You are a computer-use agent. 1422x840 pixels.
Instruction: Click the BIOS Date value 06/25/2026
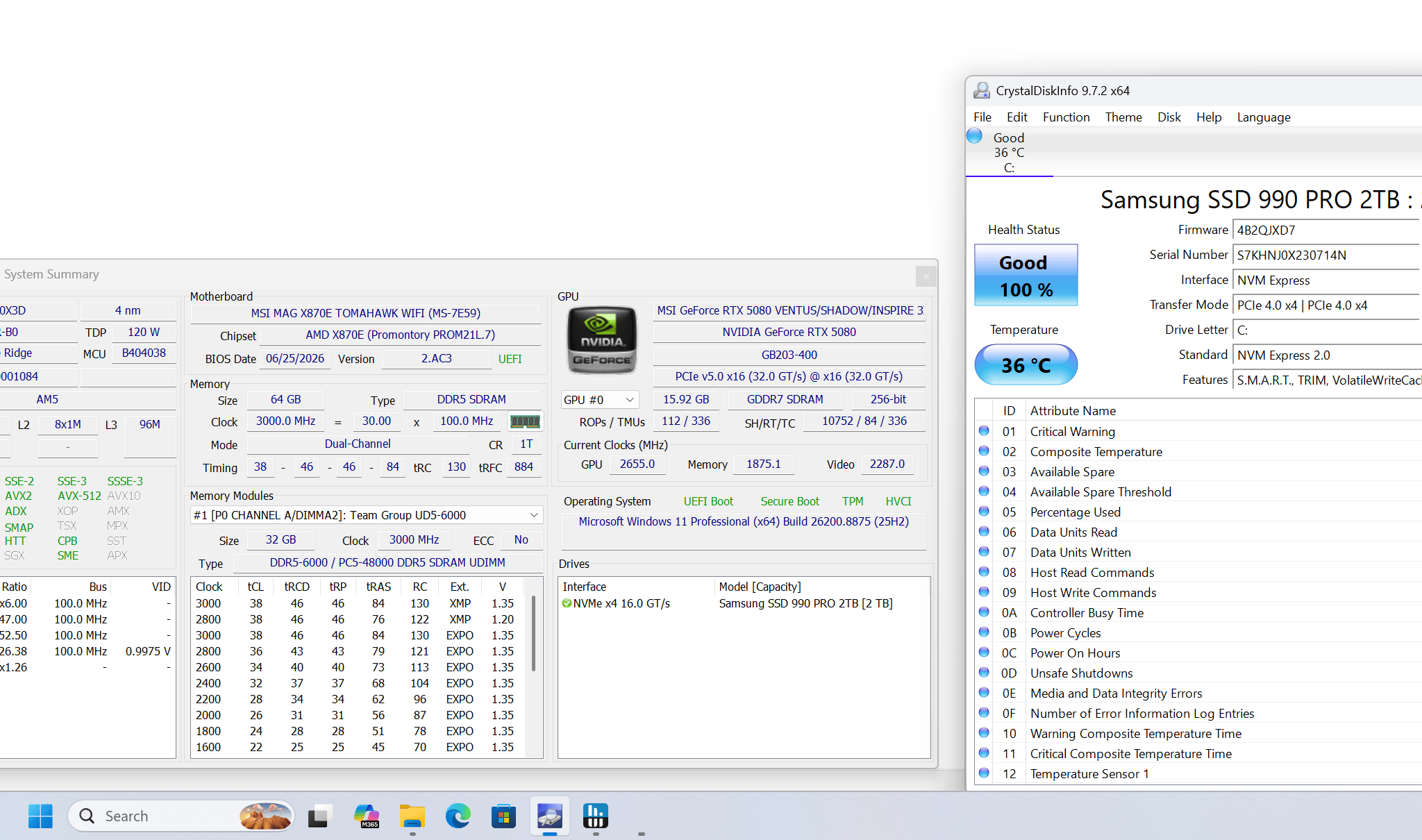coord(295,359)
